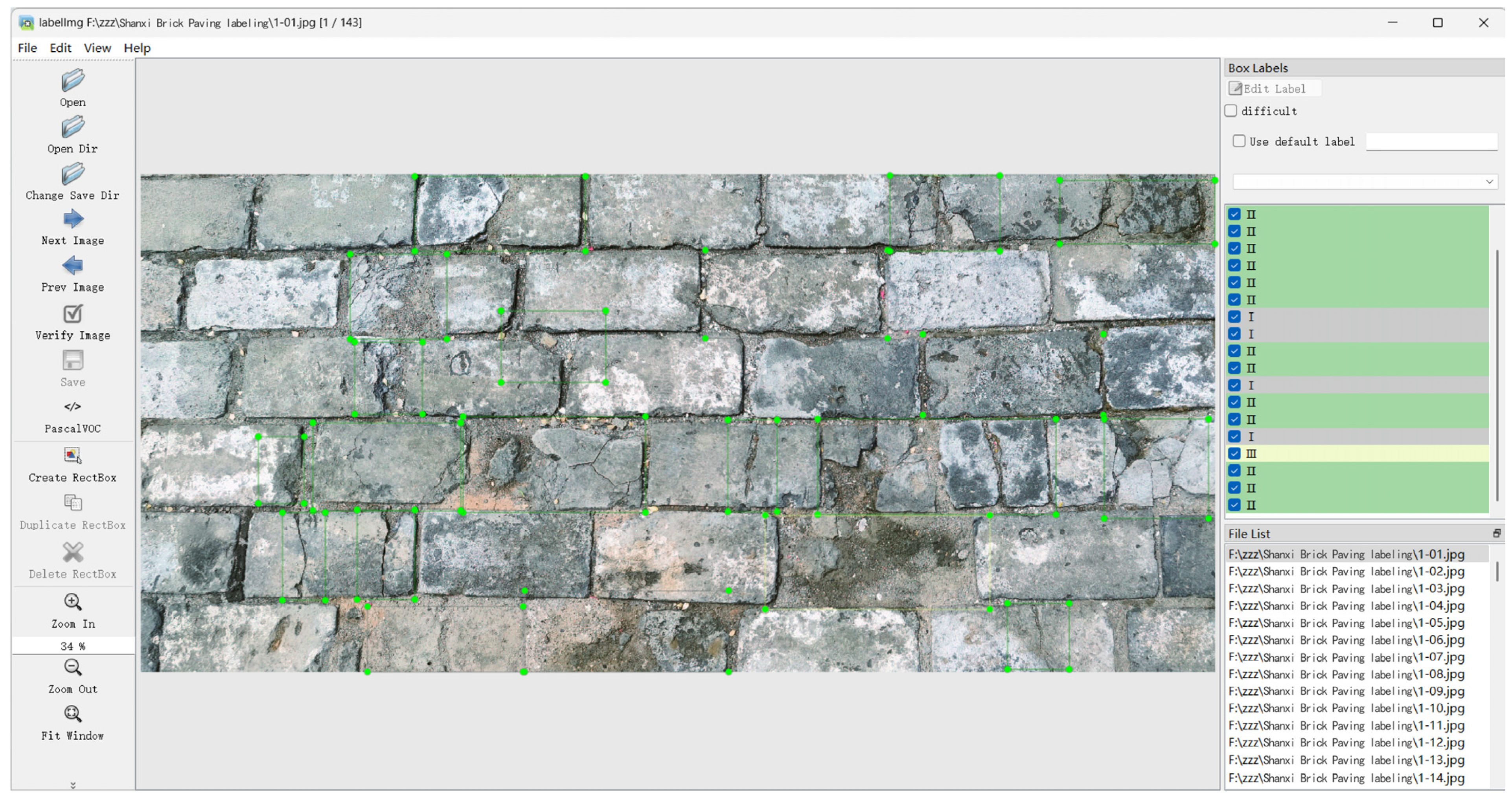
Task: Select file 1-03.jpg in File List
Action: pos(1357,588)
